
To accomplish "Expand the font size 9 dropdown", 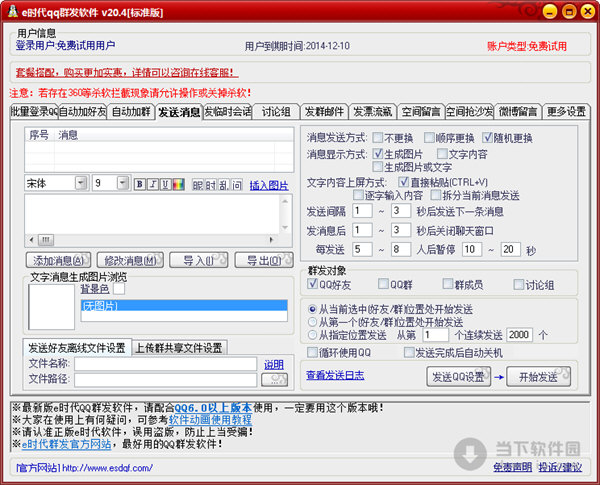I will point(123,183).
